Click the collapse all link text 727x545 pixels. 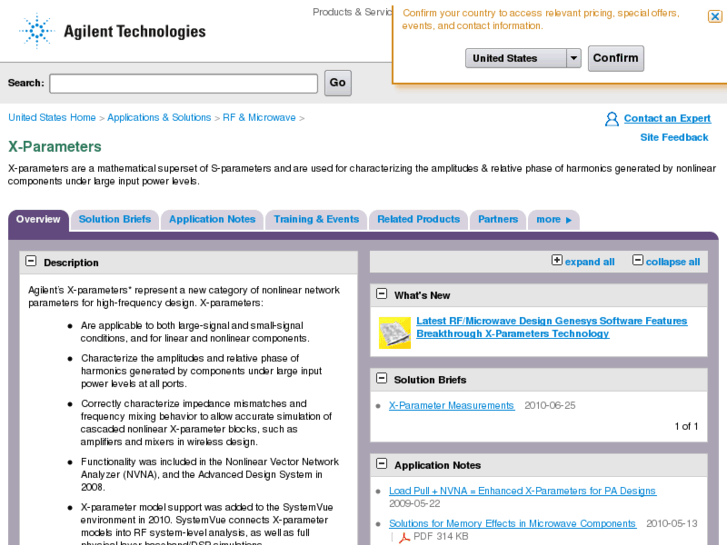(x=673, y=262)
